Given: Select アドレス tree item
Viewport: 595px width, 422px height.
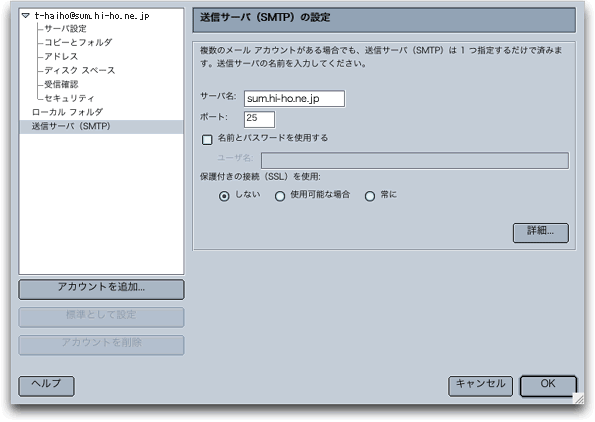Looking at the screenshot, I should pos(61,57).
